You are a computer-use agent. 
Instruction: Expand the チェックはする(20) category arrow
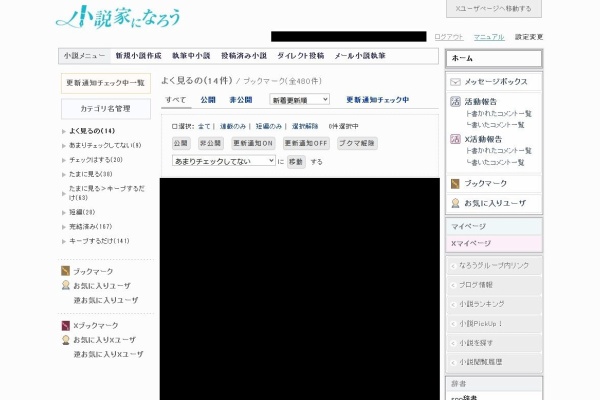click(x=64, y=160)
